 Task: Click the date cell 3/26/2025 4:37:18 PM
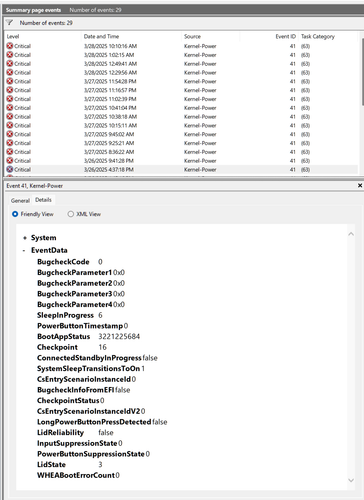(109, 169)
